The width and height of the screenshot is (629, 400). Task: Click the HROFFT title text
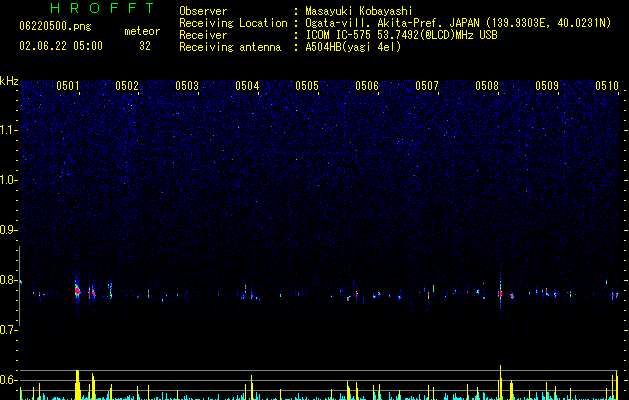[103, 8]
